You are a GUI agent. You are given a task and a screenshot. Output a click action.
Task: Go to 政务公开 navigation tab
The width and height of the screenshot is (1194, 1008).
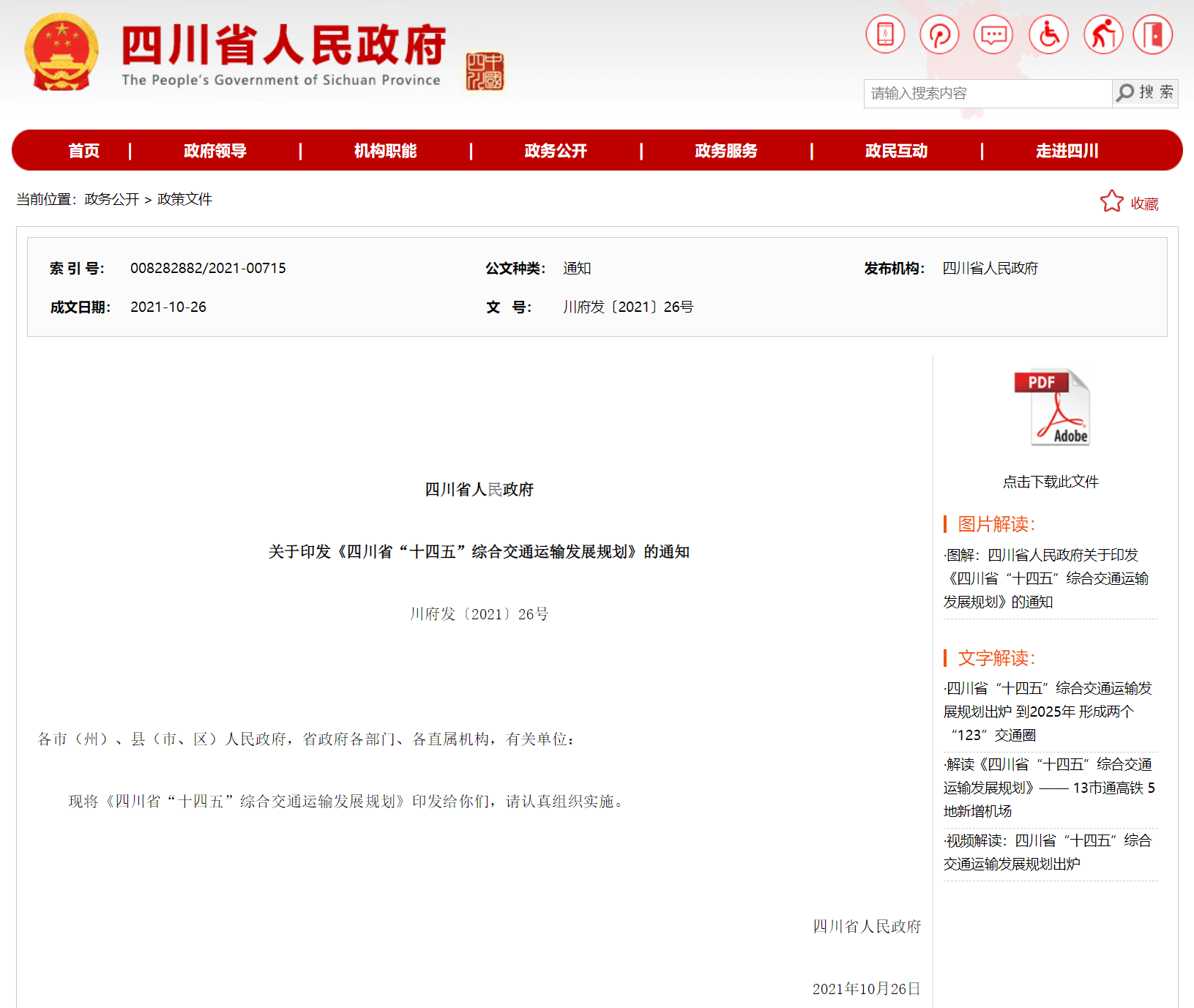tap(556, 151)
